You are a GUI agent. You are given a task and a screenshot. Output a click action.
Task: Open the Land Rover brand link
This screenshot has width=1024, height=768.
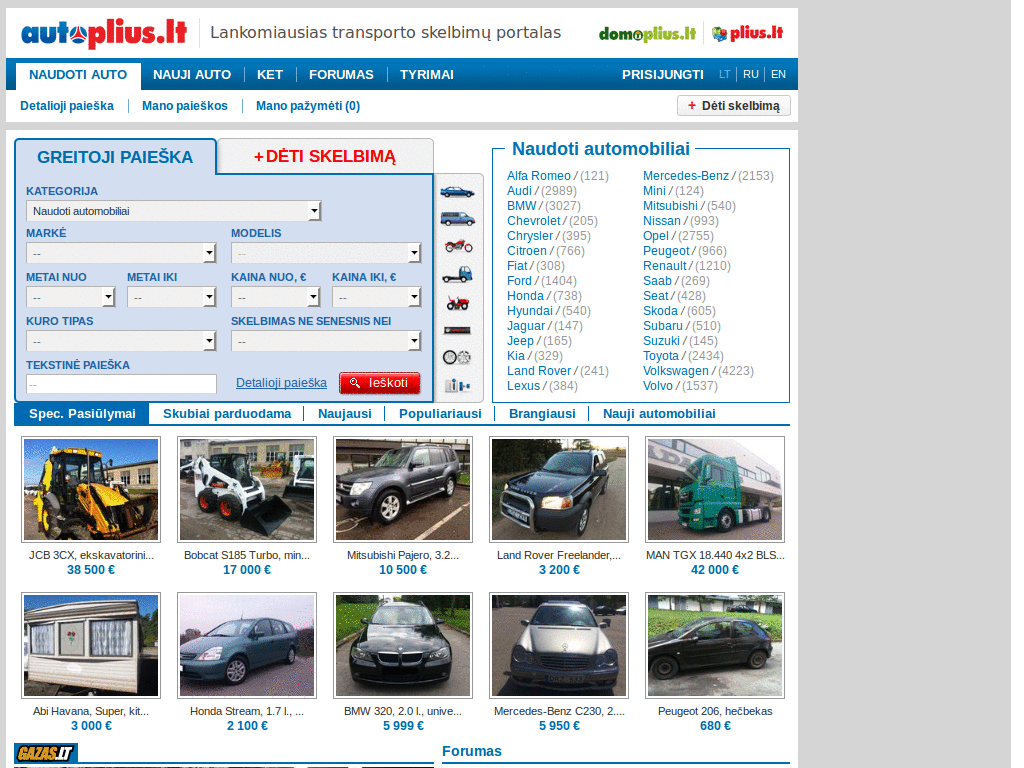click(539, 371)
